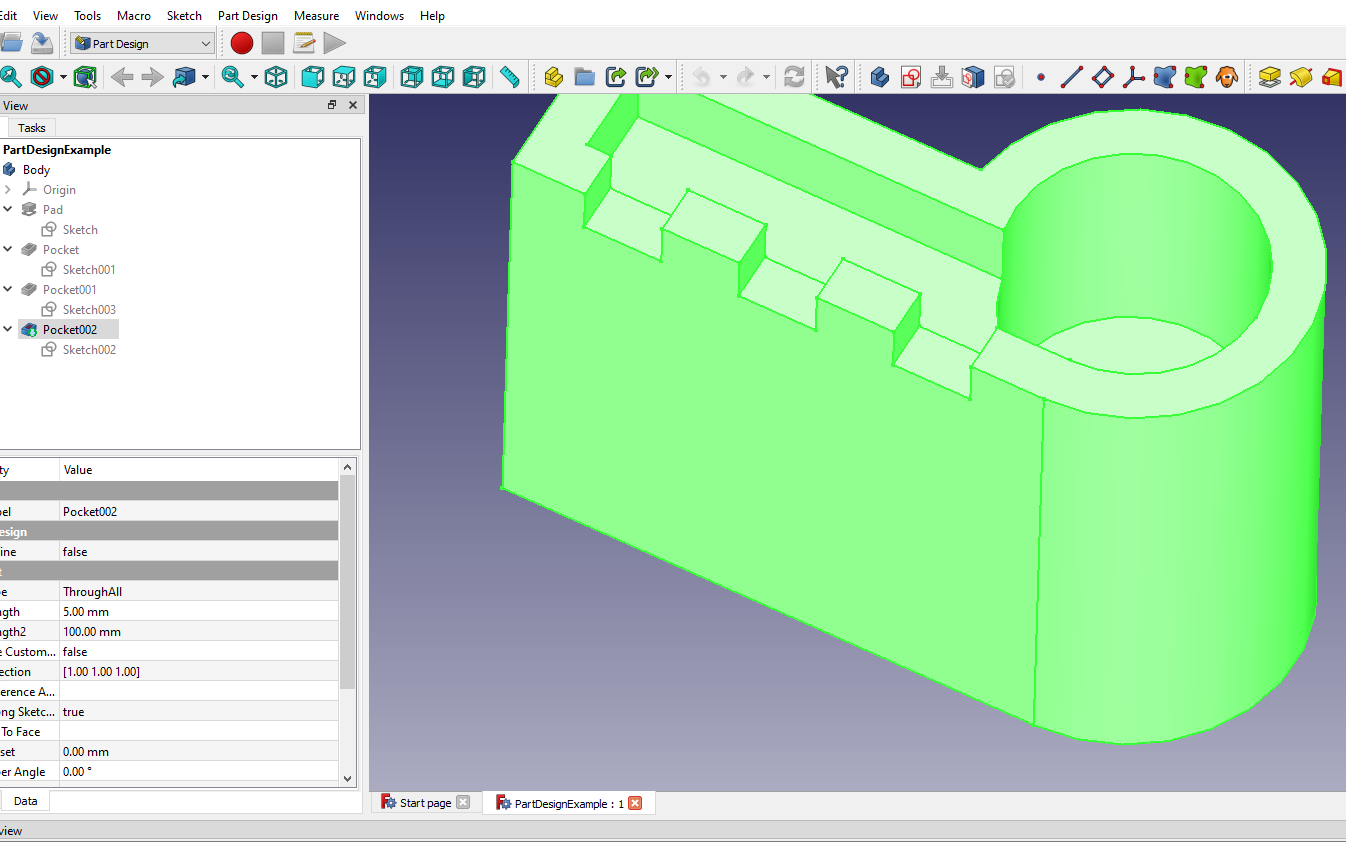Select the Revolution tool icon
This screenshot has width=1346, height=848.
1300,77
